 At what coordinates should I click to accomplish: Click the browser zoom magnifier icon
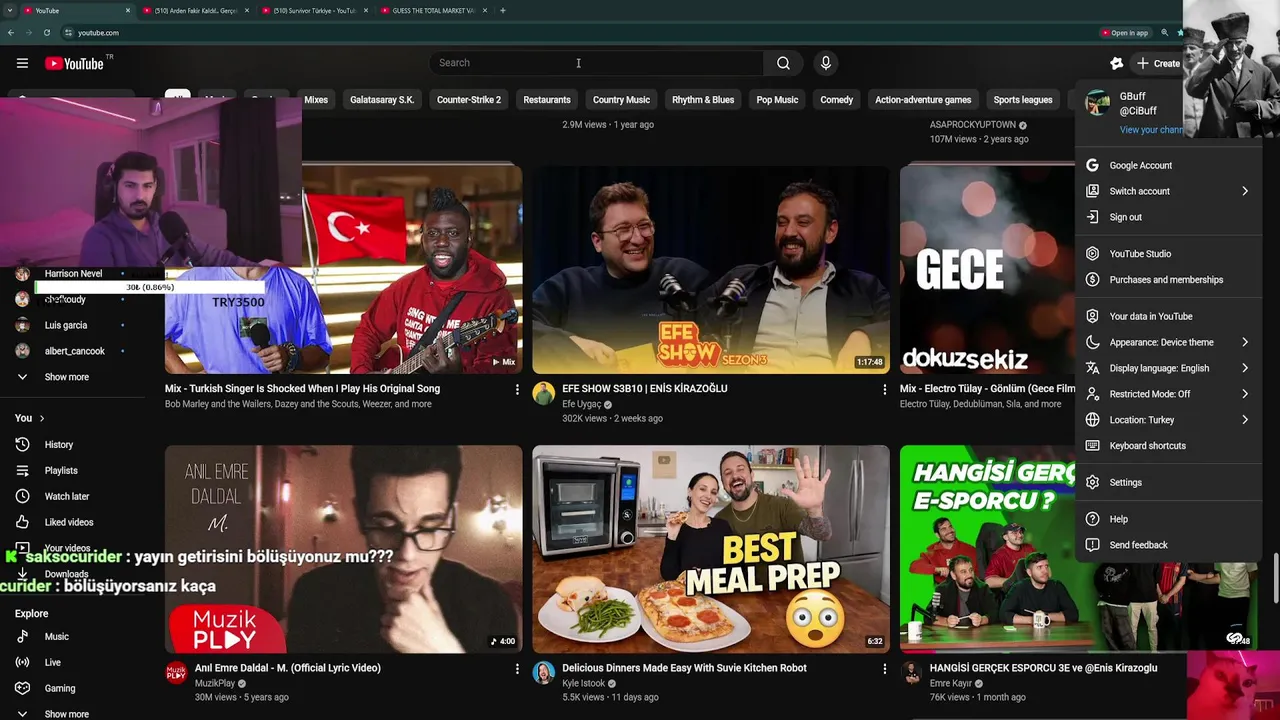click(x=1164, y=33)
